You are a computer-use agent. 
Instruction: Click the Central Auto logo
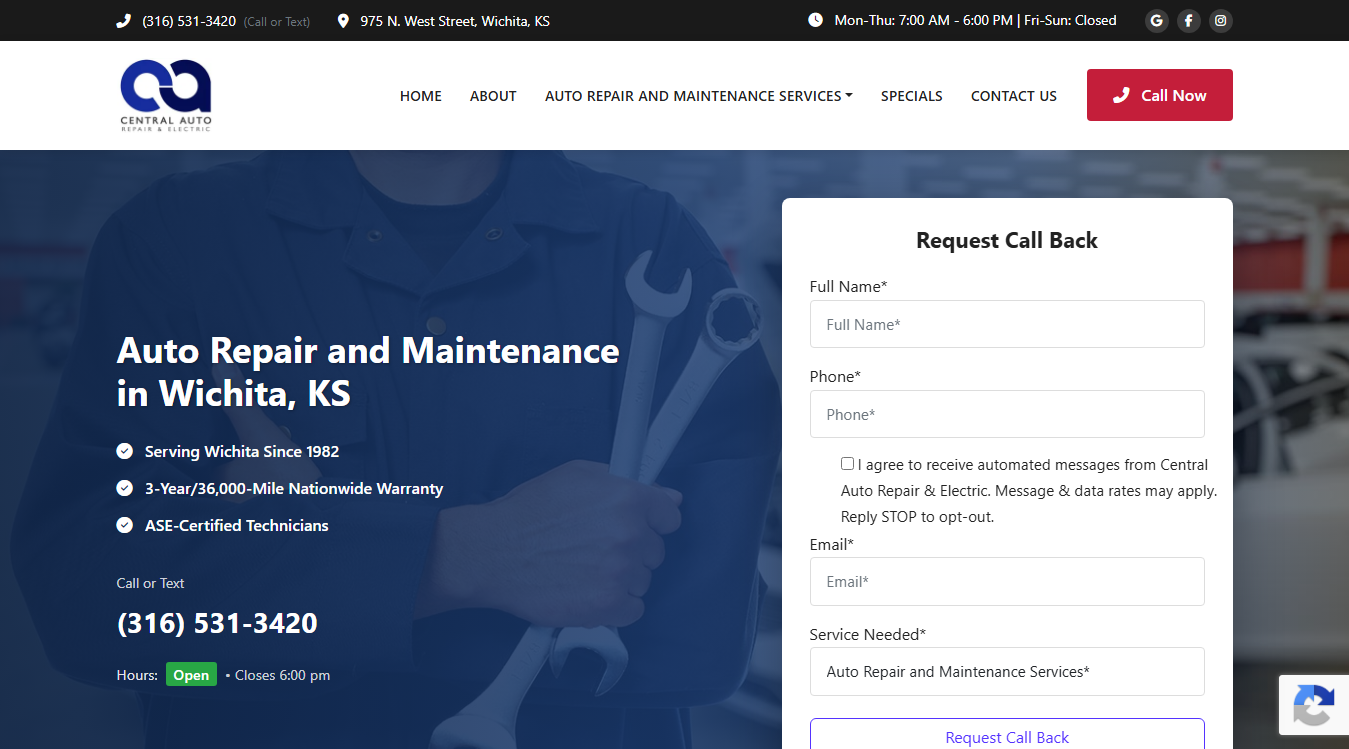click(x=166, y=95)
